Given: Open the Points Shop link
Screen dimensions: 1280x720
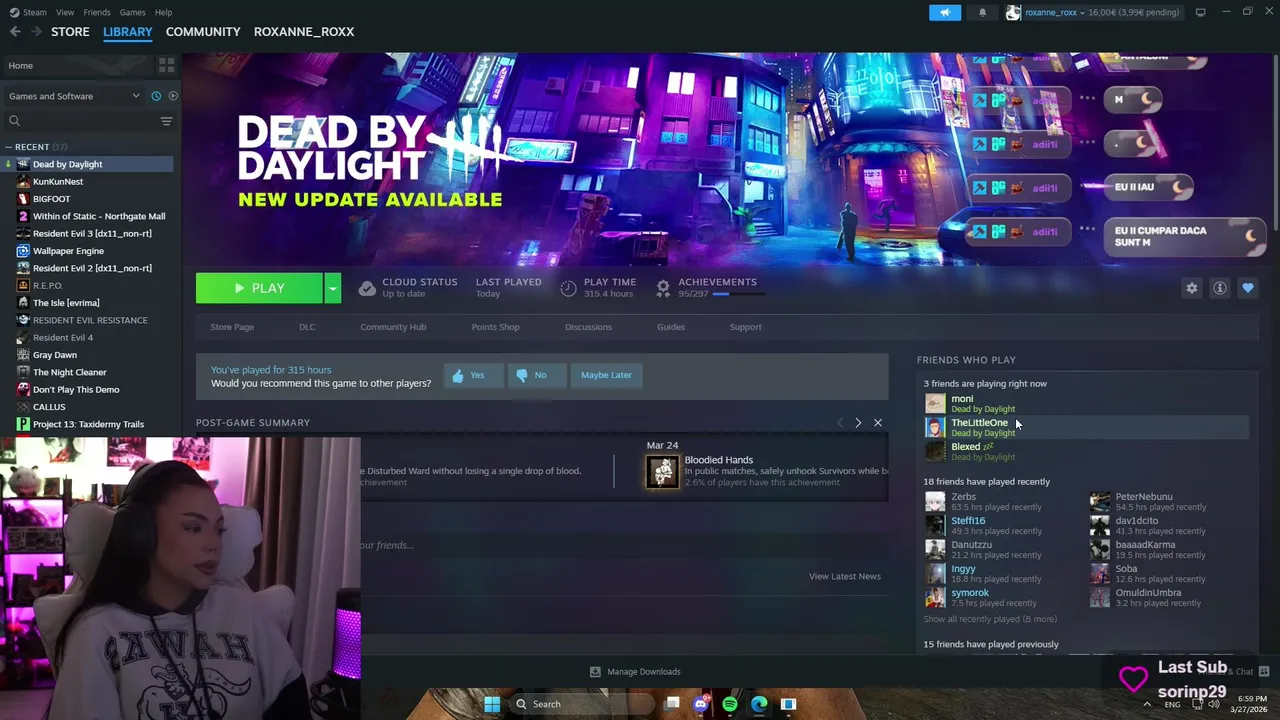Looking at the screenshot, I should click(495, 327).
